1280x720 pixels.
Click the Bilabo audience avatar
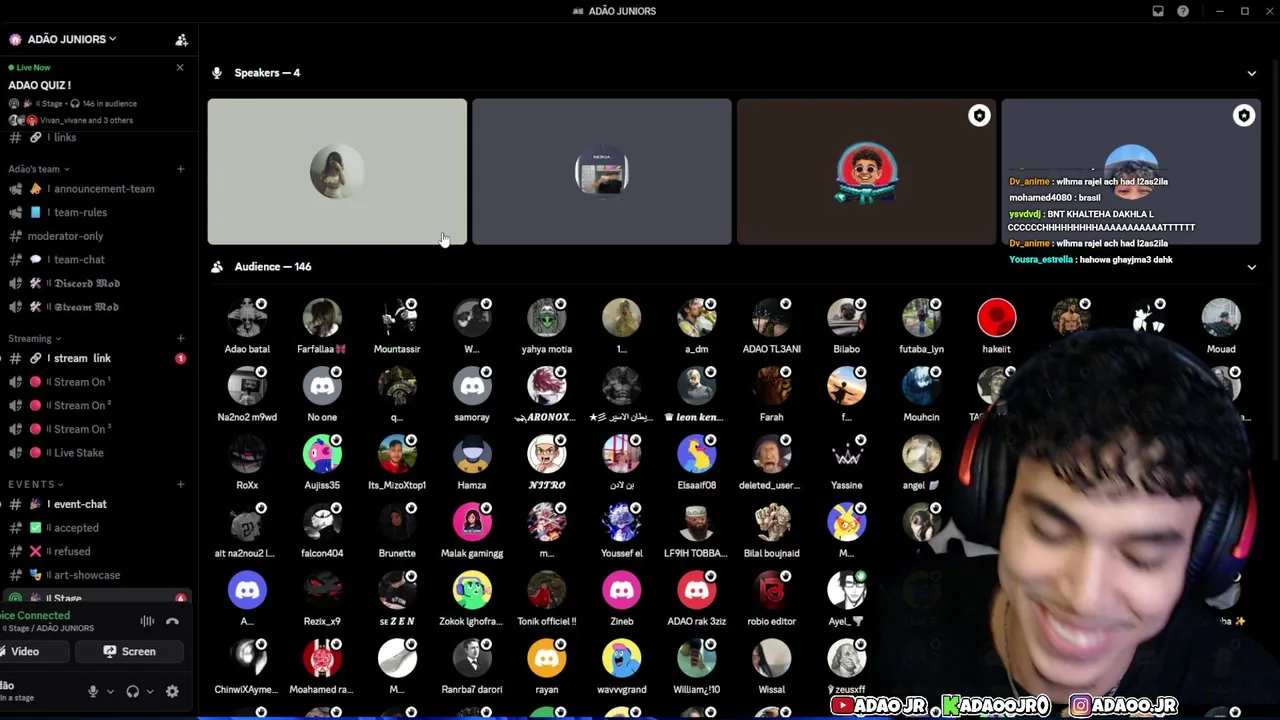(x=847, y=319)
